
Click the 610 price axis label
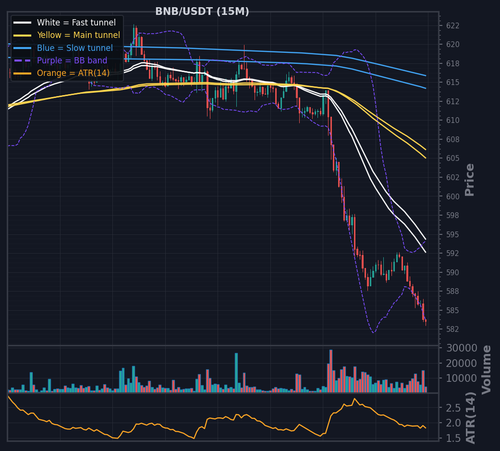tap(453, 120)
